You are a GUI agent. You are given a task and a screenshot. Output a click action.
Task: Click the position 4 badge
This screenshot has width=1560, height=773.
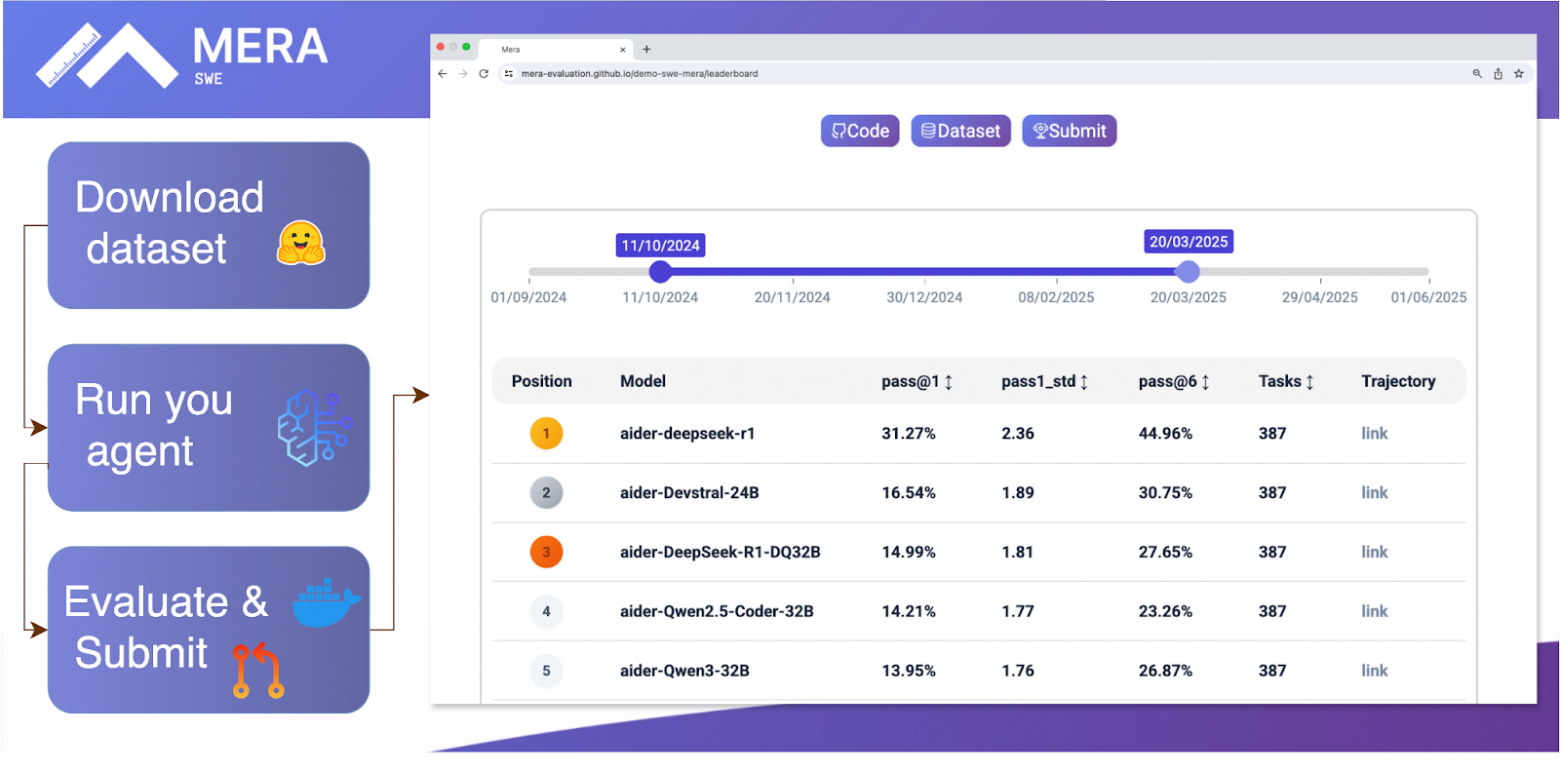pos(546,611)
